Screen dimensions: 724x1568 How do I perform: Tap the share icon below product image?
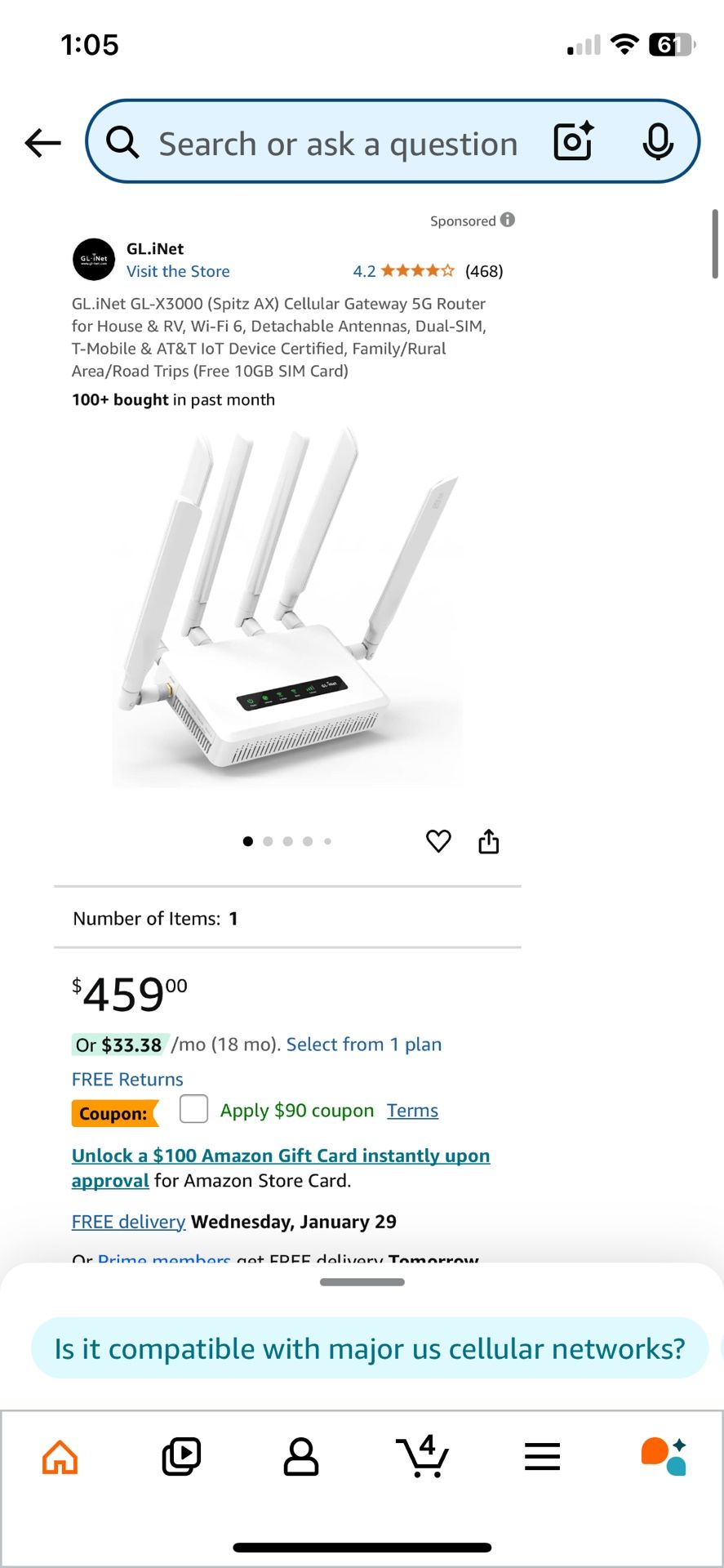(488, 841)
